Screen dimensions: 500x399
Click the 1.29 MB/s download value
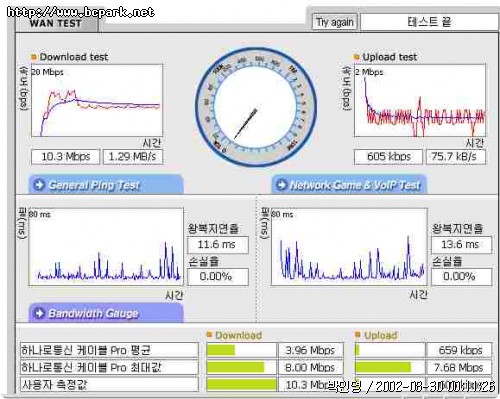pos(133,157)
